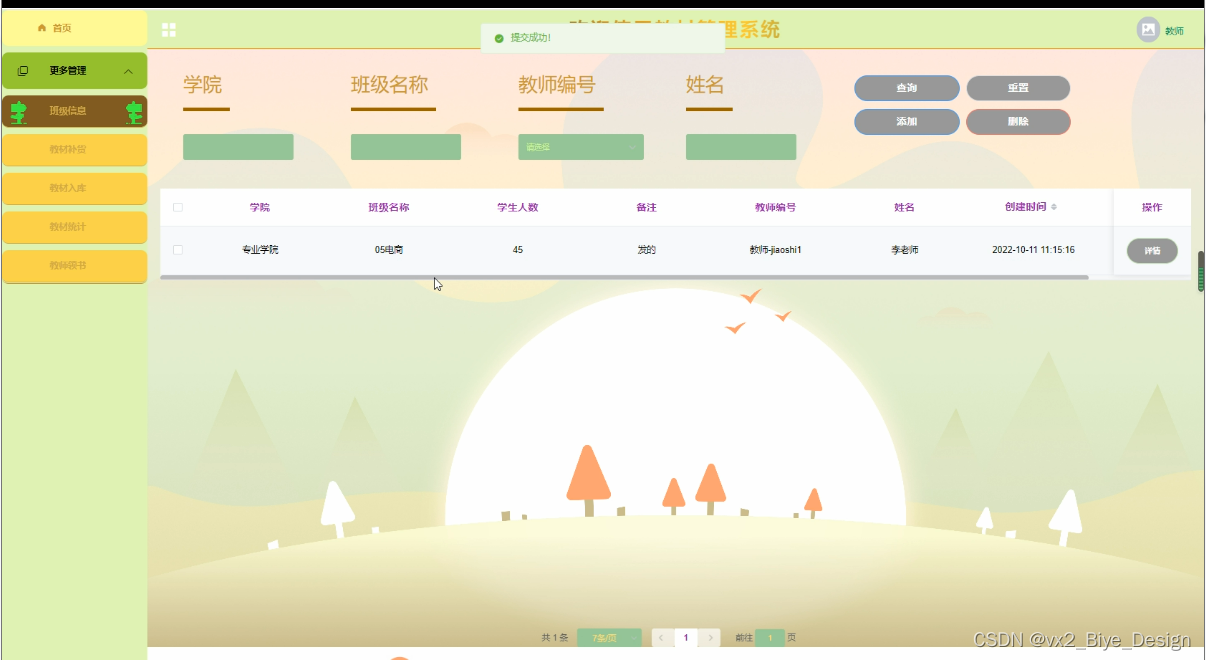Click the 共 1 条 total count

[555, 637]
